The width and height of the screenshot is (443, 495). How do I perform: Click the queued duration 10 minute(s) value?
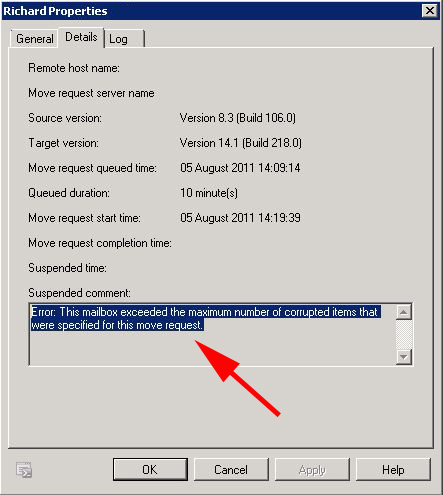click(209, 193)
